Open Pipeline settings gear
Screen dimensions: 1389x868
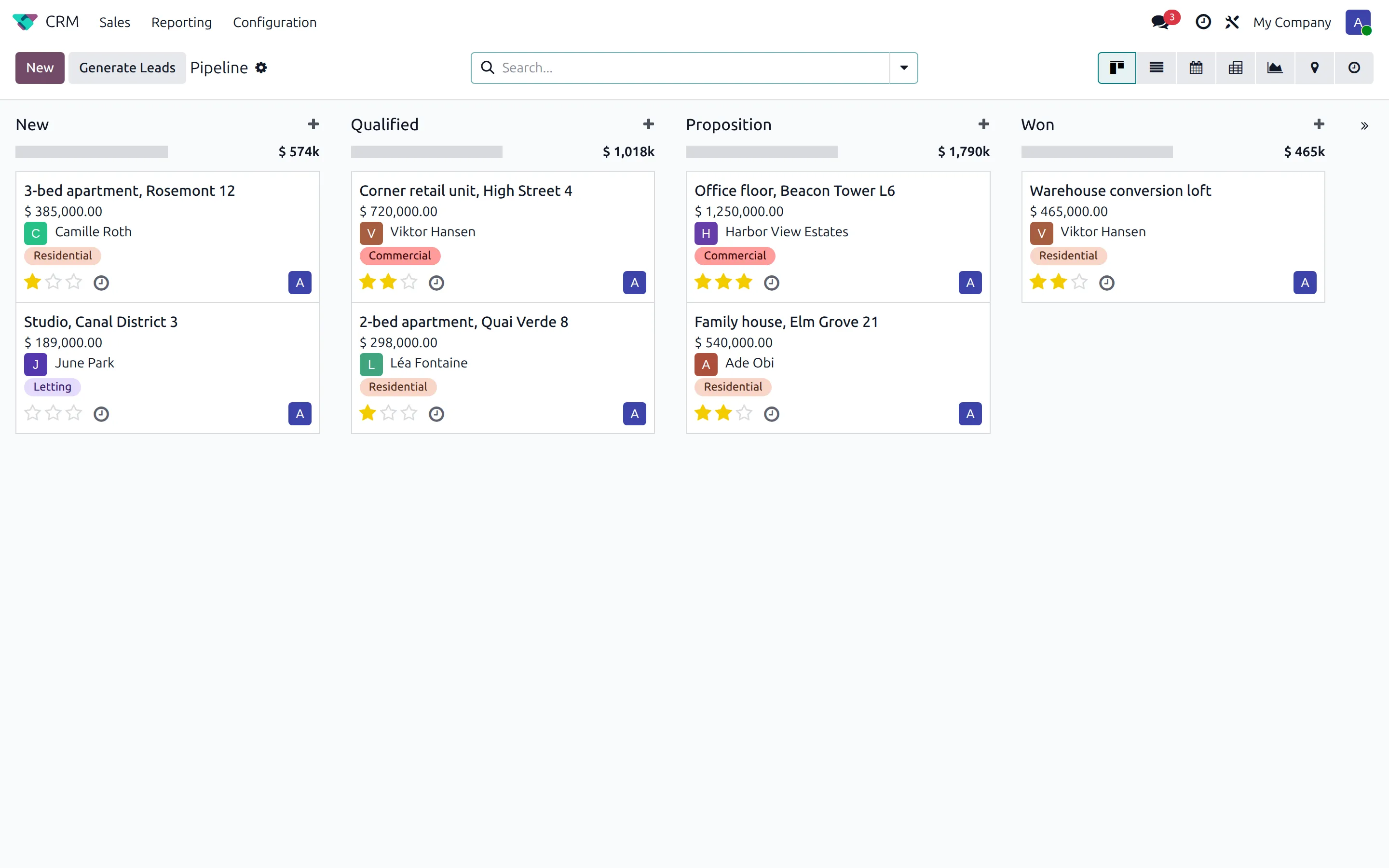tap(261, 68)
